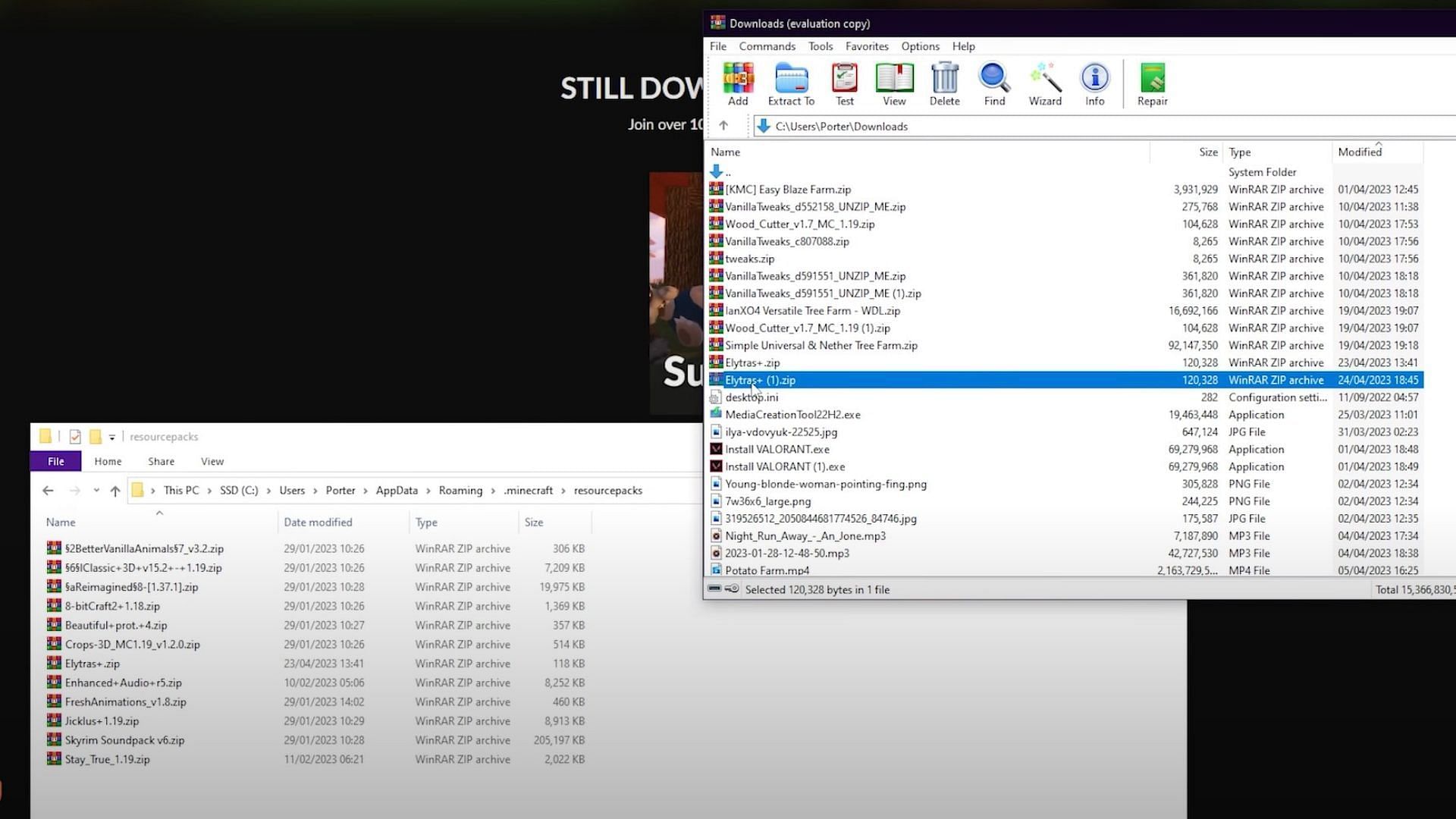
Task: Click the View button in WinRAR toolbar
Action: (x=894, y=84)
